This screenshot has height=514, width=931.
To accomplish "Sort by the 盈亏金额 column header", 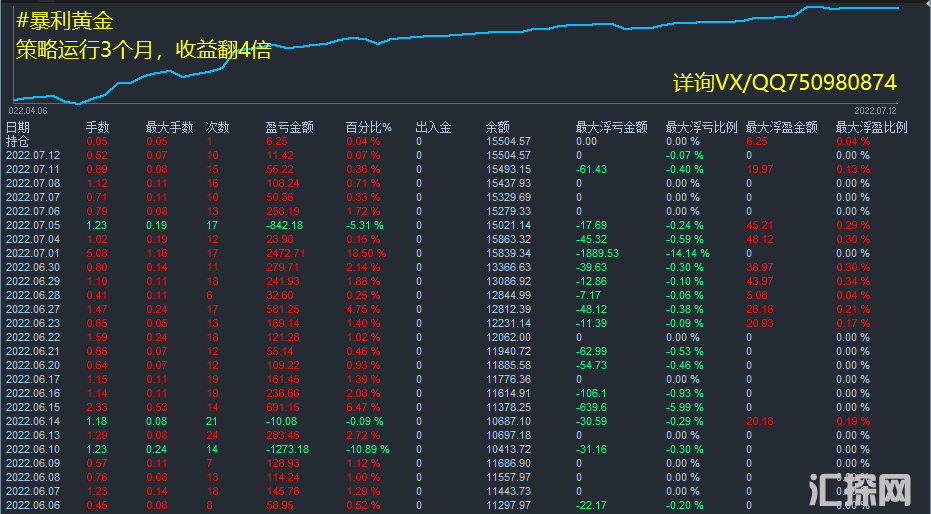I will pyautogui.click(x=289, y=127).
